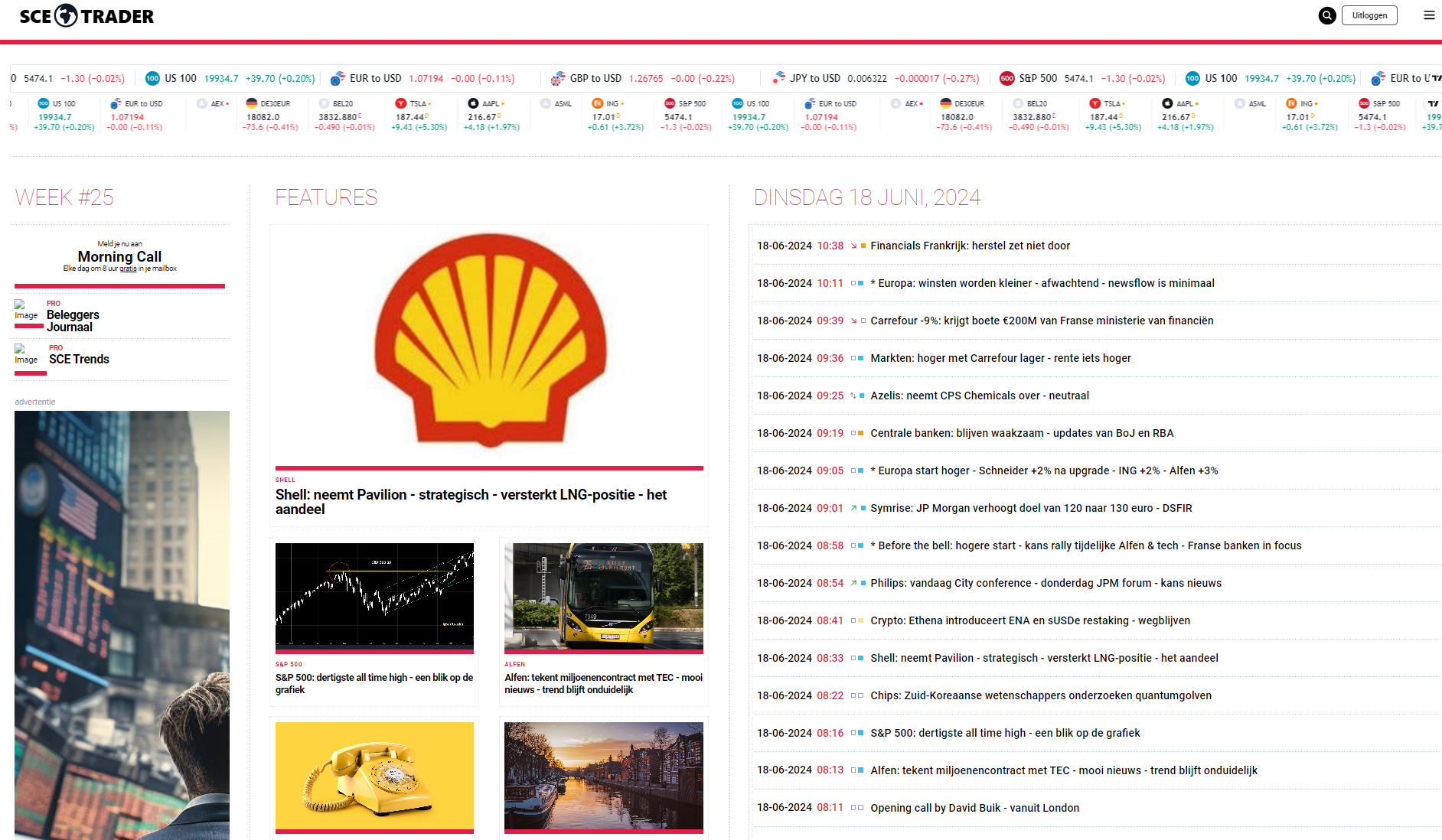Open 'Chips: Zuid-Koreaanse wetenschappers' news item
Image resolution: width=1442 pixels, height=840 pixels.
(x=1041, y=695)
